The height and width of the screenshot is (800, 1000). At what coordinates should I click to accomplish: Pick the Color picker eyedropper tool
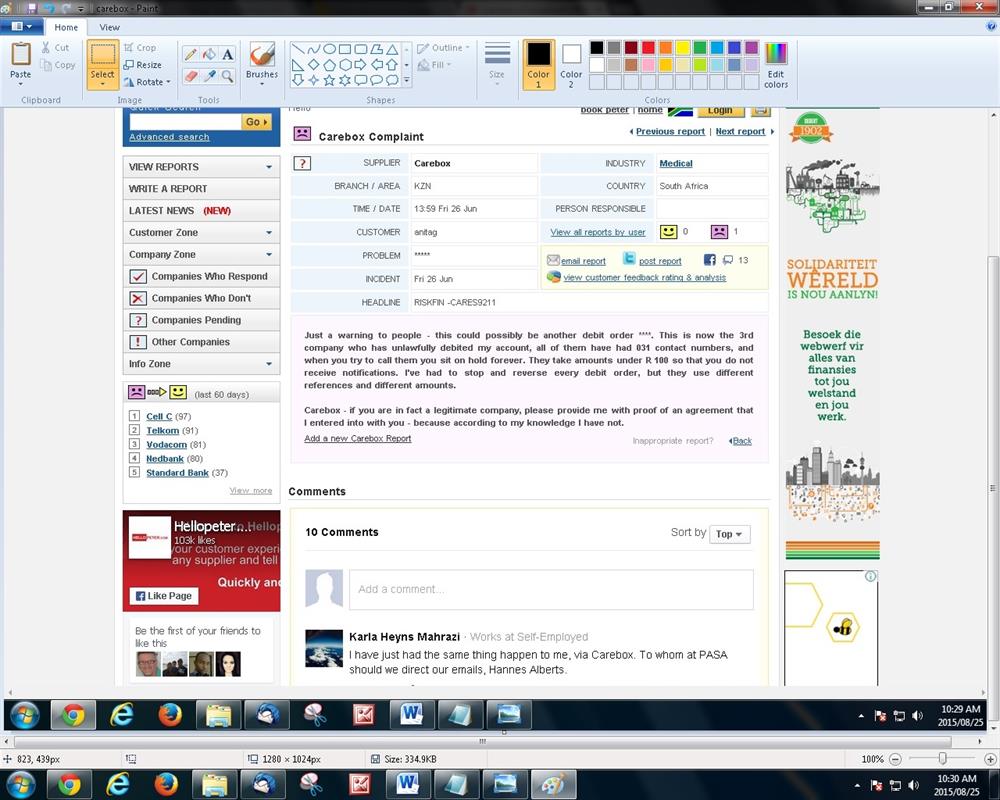pyautogui.click(x=209, y=76)
